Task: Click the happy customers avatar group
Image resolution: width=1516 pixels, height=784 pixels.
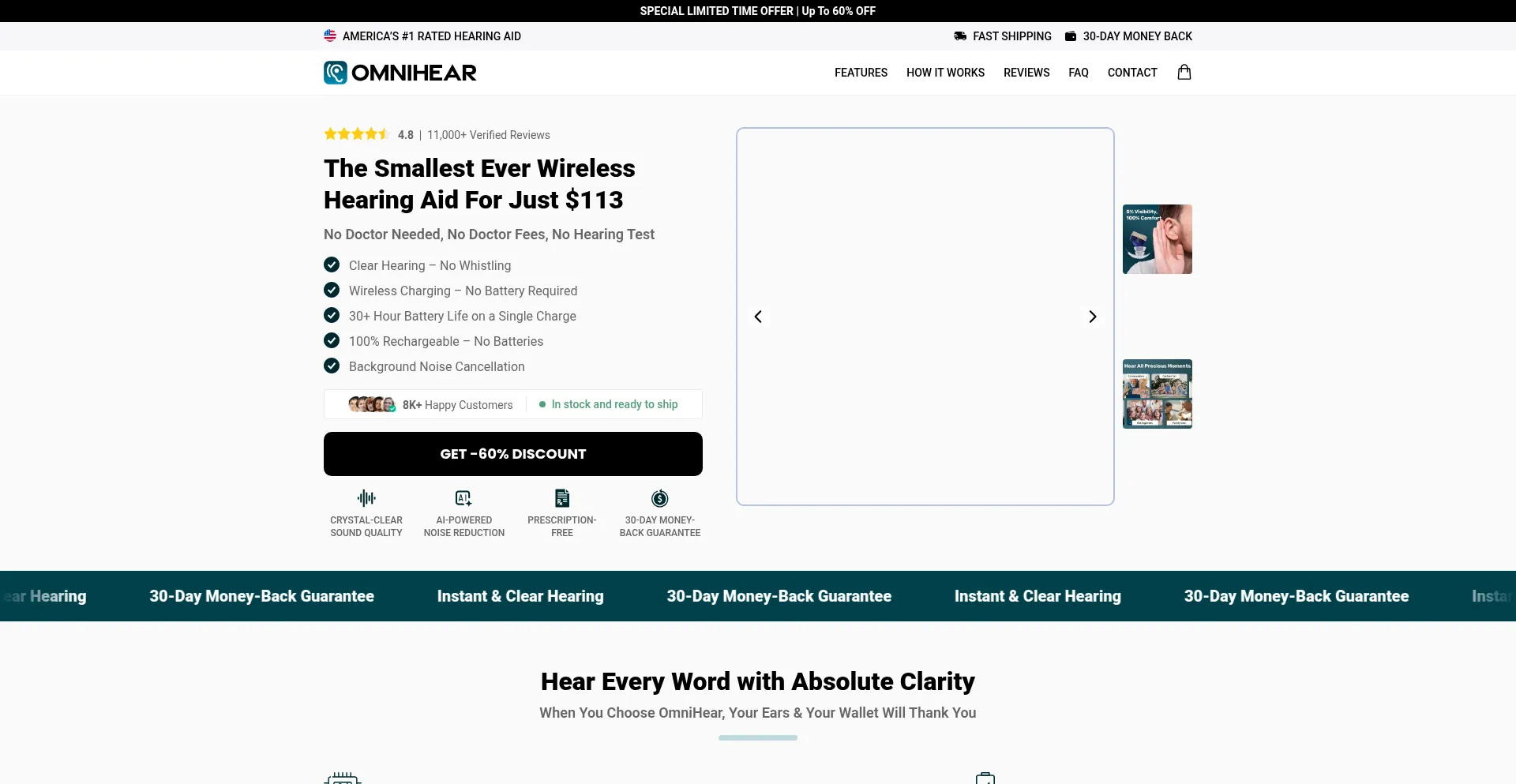Action: [x=372, y=404]
